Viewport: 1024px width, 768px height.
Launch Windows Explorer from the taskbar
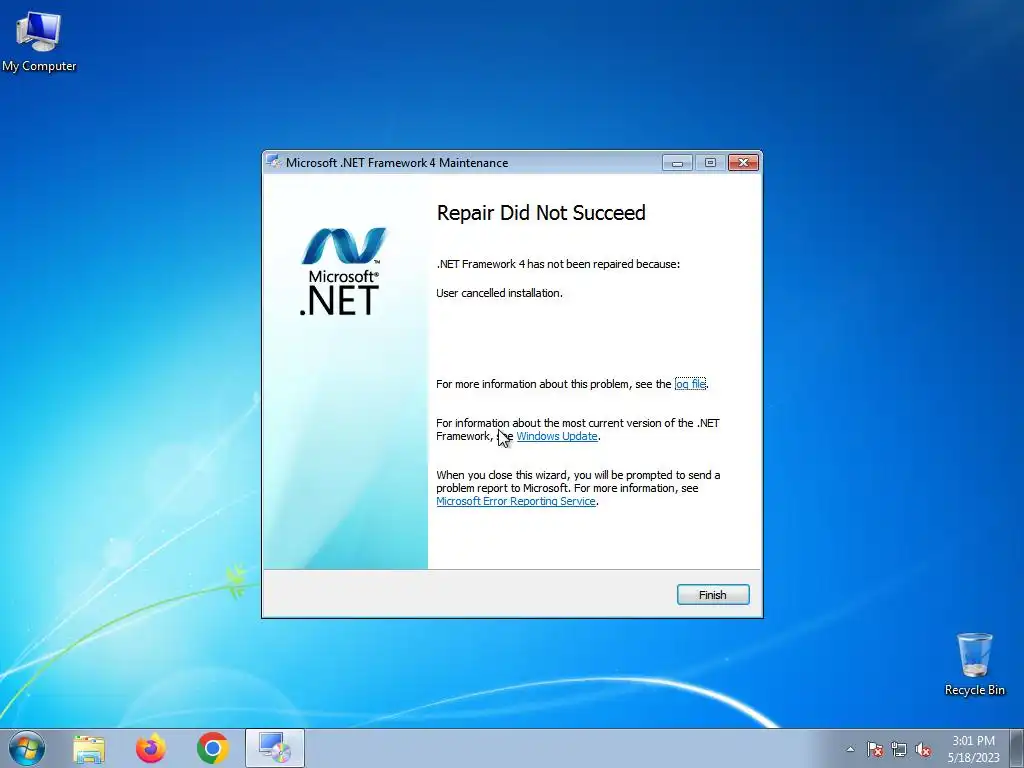pyautogui.click(x=89, y=748)
